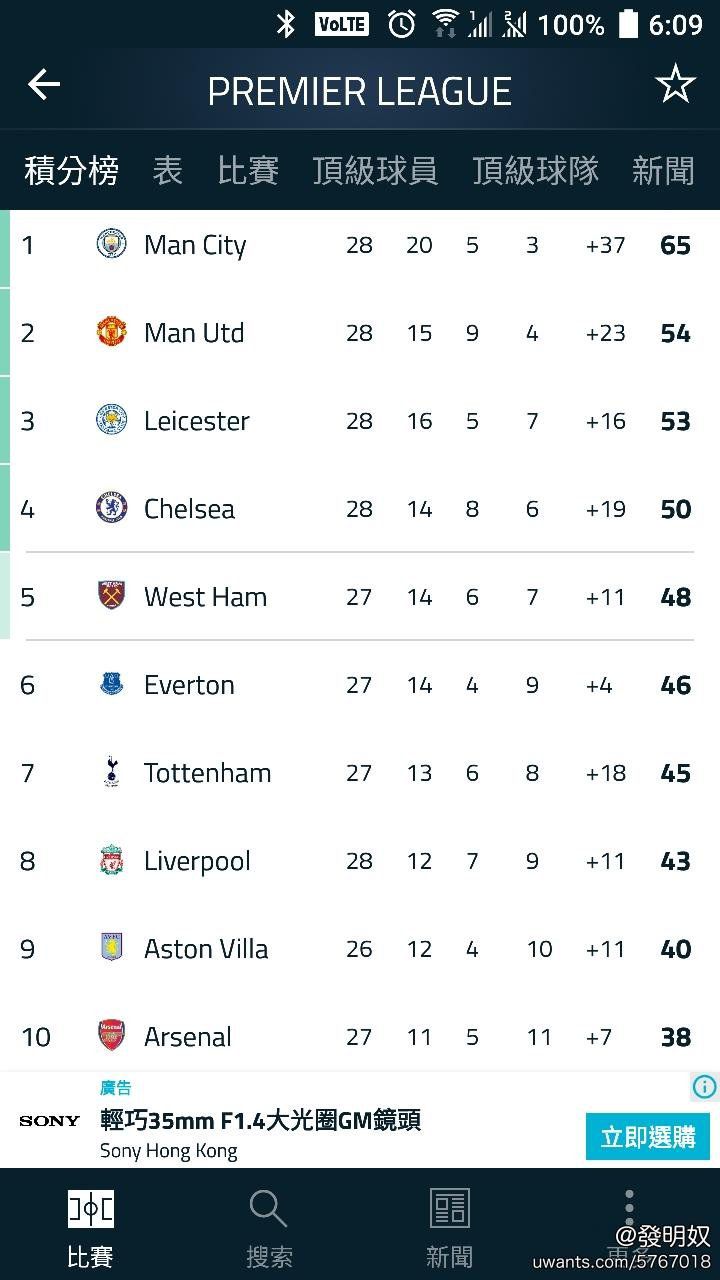Open the three-dot more menu

629,1210
